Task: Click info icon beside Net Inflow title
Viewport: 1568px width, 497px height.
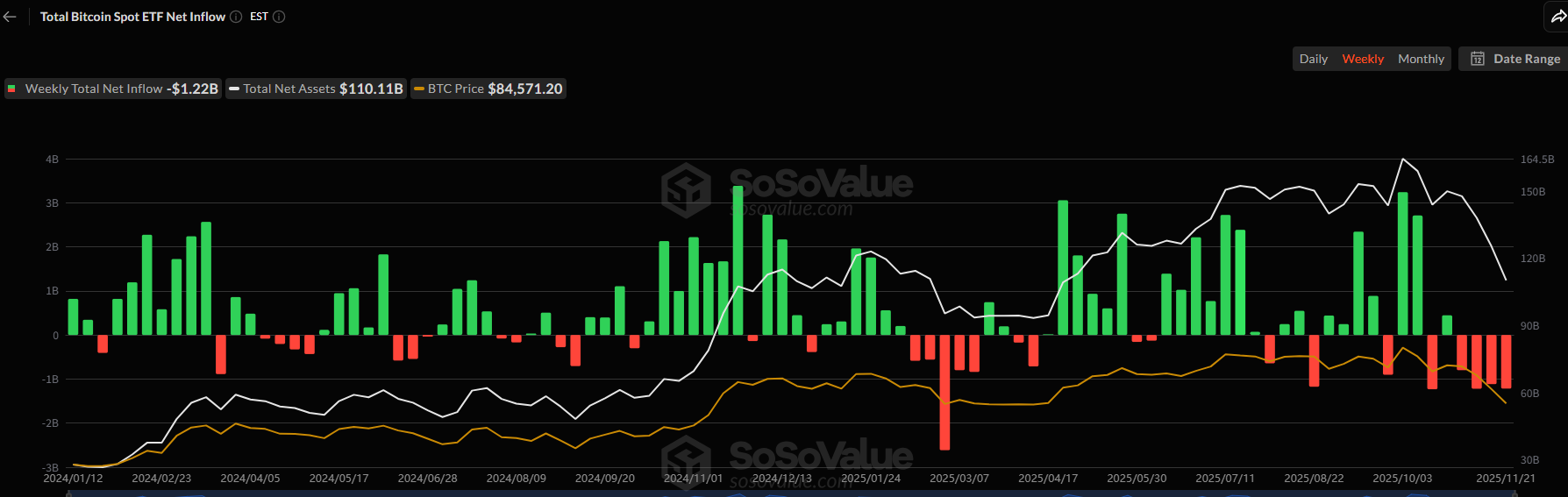Action: [x=236, y=17]
